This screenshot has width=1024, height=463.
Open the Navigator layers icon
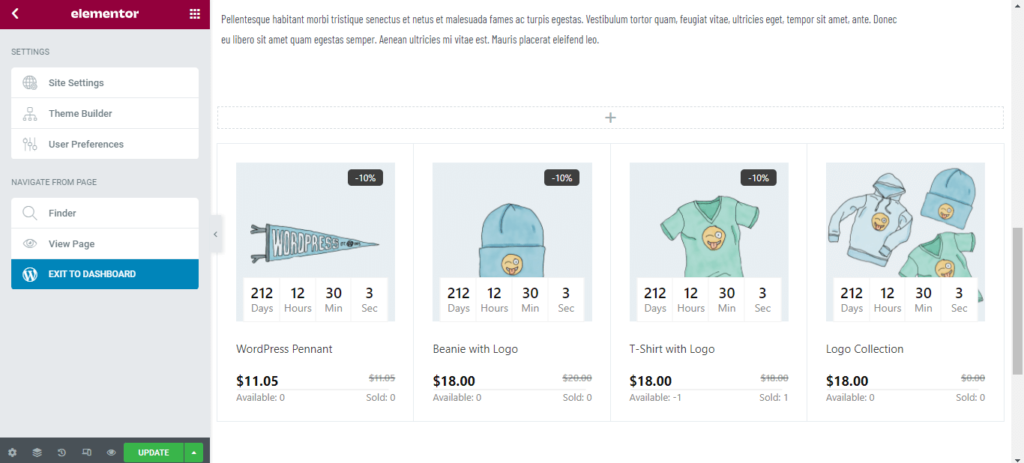tap(37, 452)
